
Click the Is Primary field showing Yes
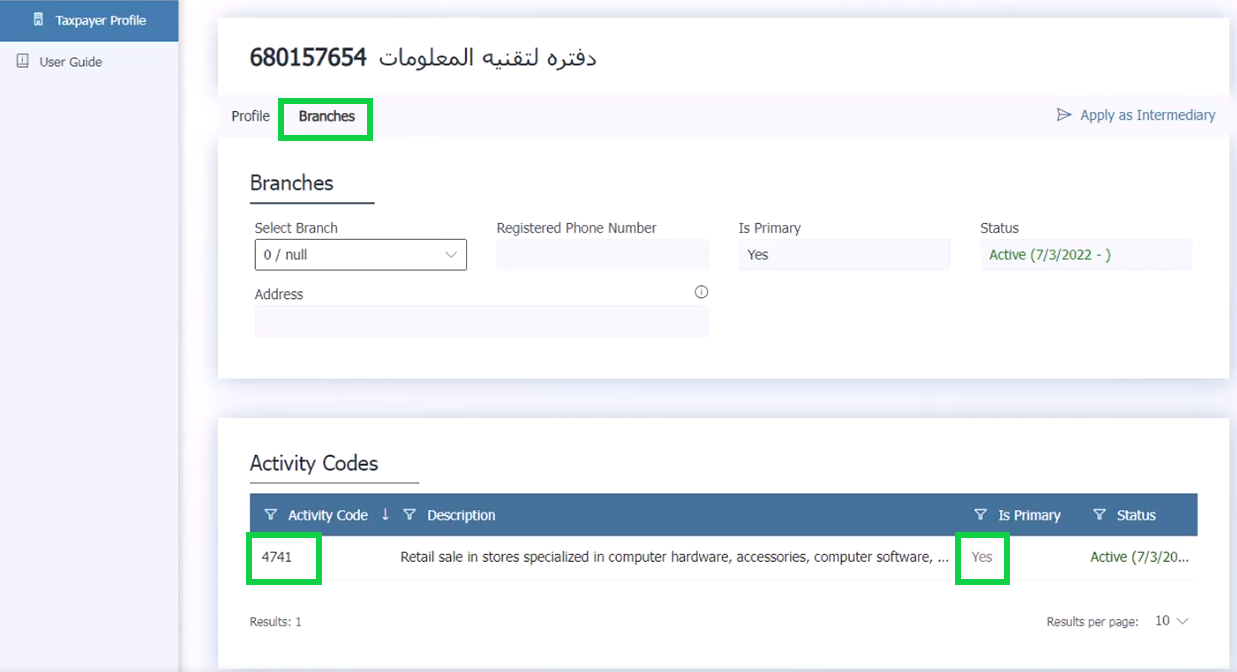click(x=844, y=255)
